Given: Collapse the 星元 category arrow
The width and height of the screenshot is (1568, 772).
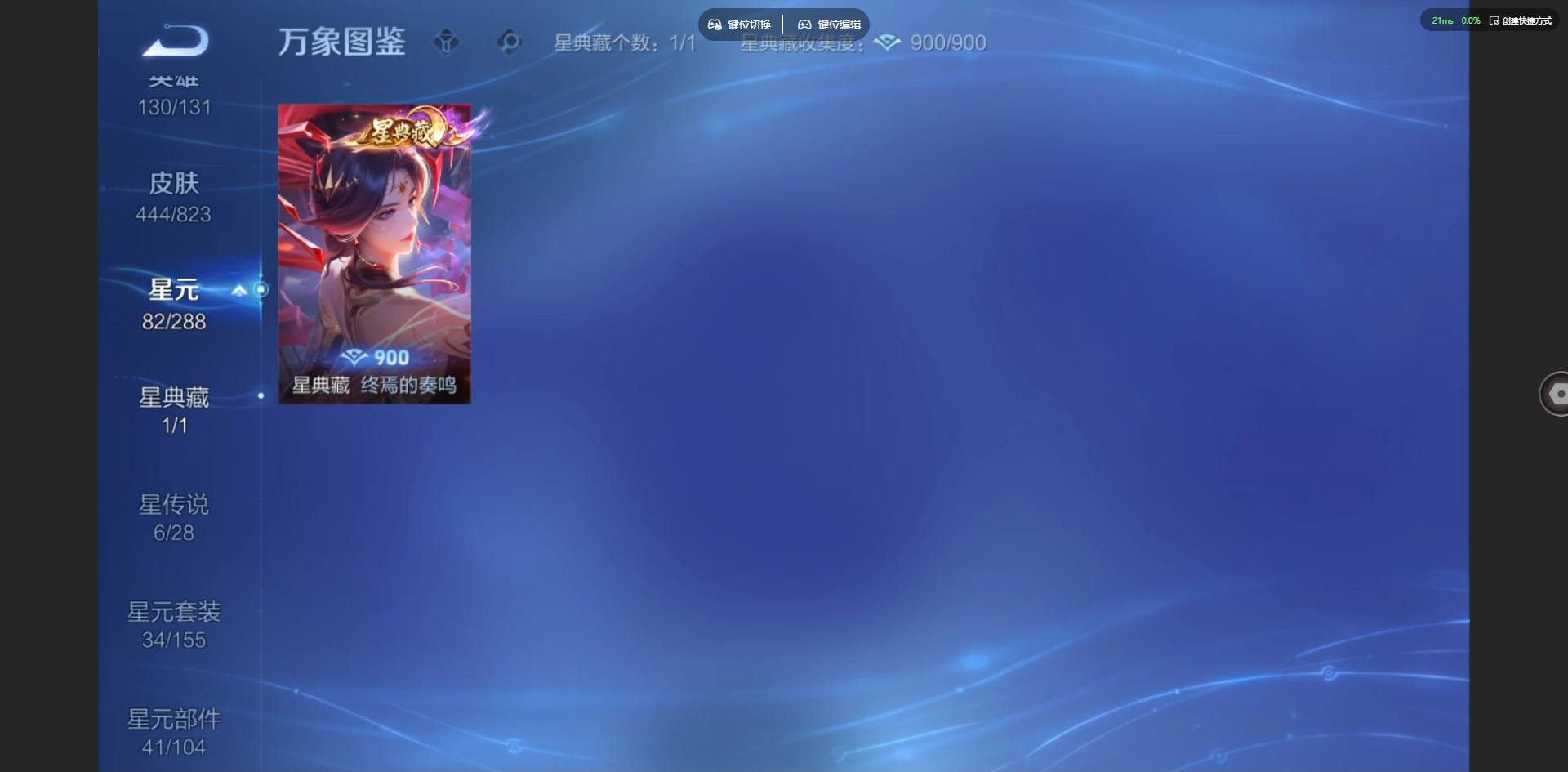Looking at the screenshot, I should coord(239,290).
